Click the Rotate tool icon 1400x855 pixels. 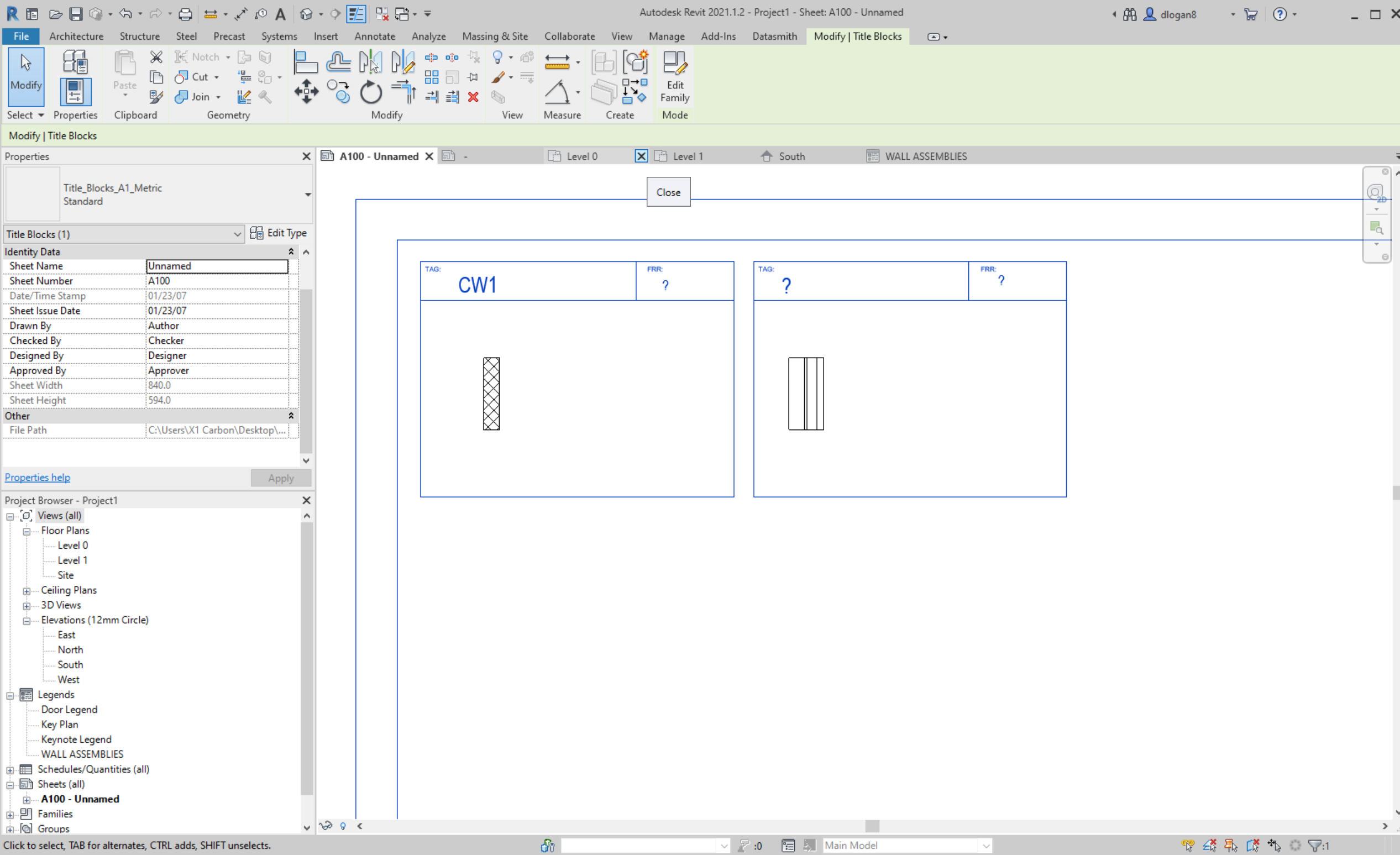click(370, 92)
